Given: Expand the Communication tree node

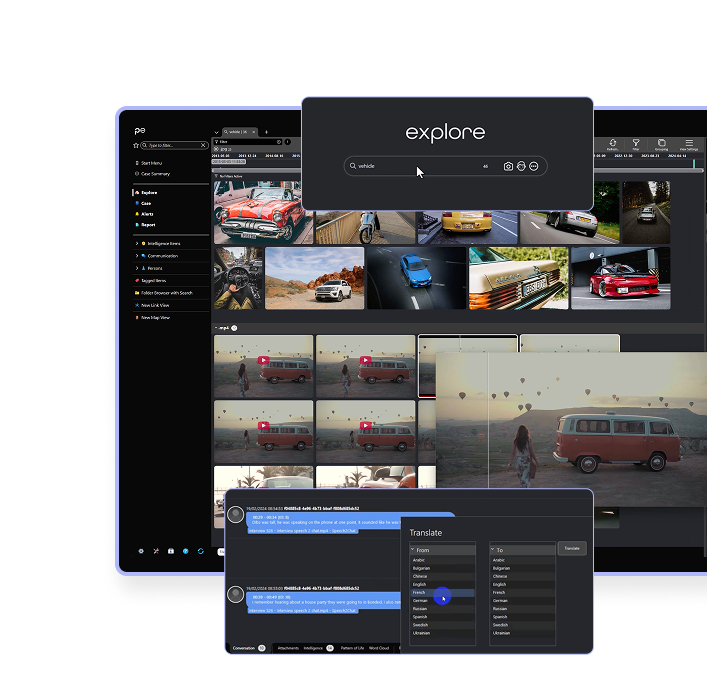Looking at the screenshot, I should point(136,256).
